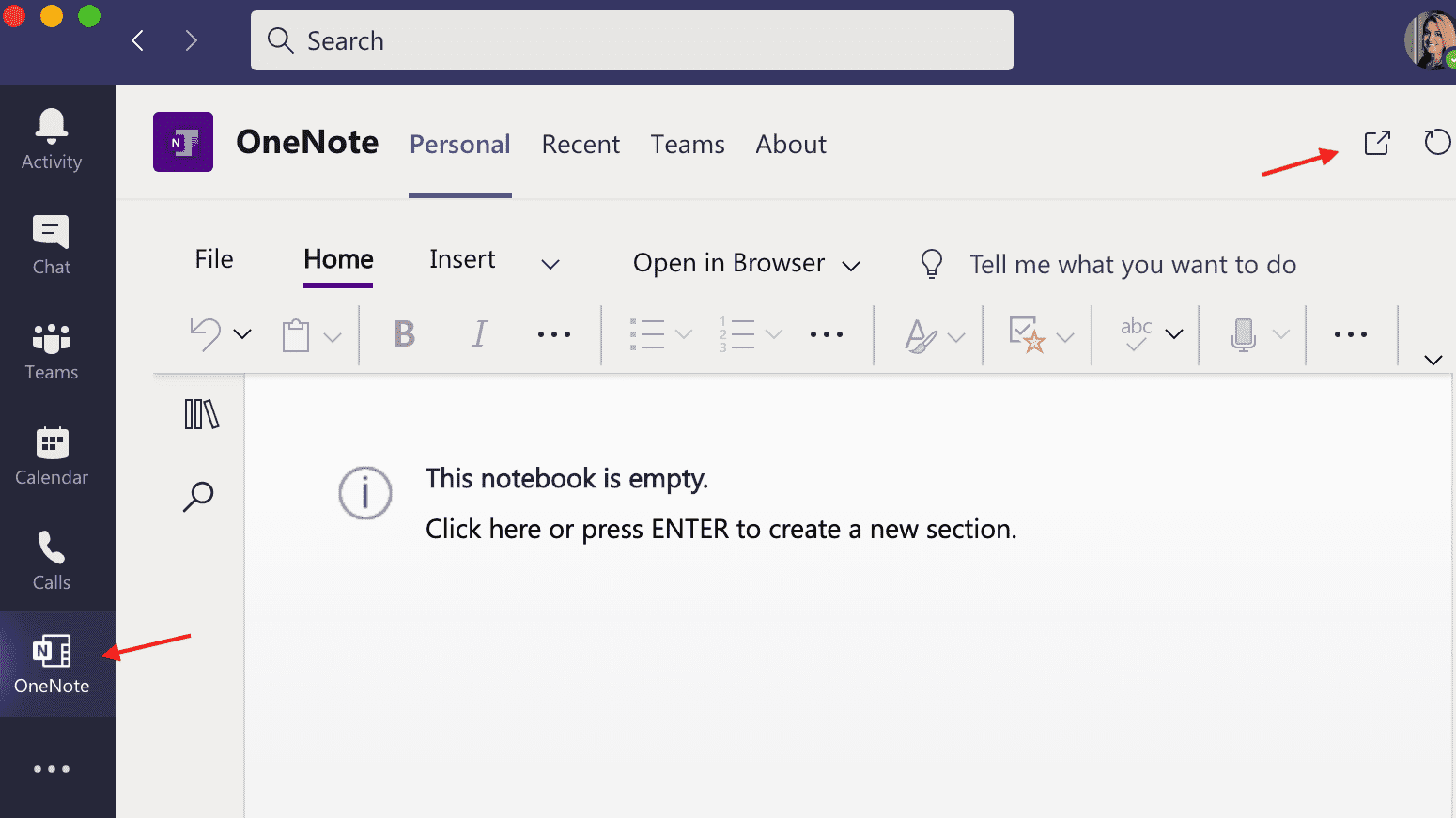Open the File menu
The height and width of the screenshot is (818, 1456).
214,260
